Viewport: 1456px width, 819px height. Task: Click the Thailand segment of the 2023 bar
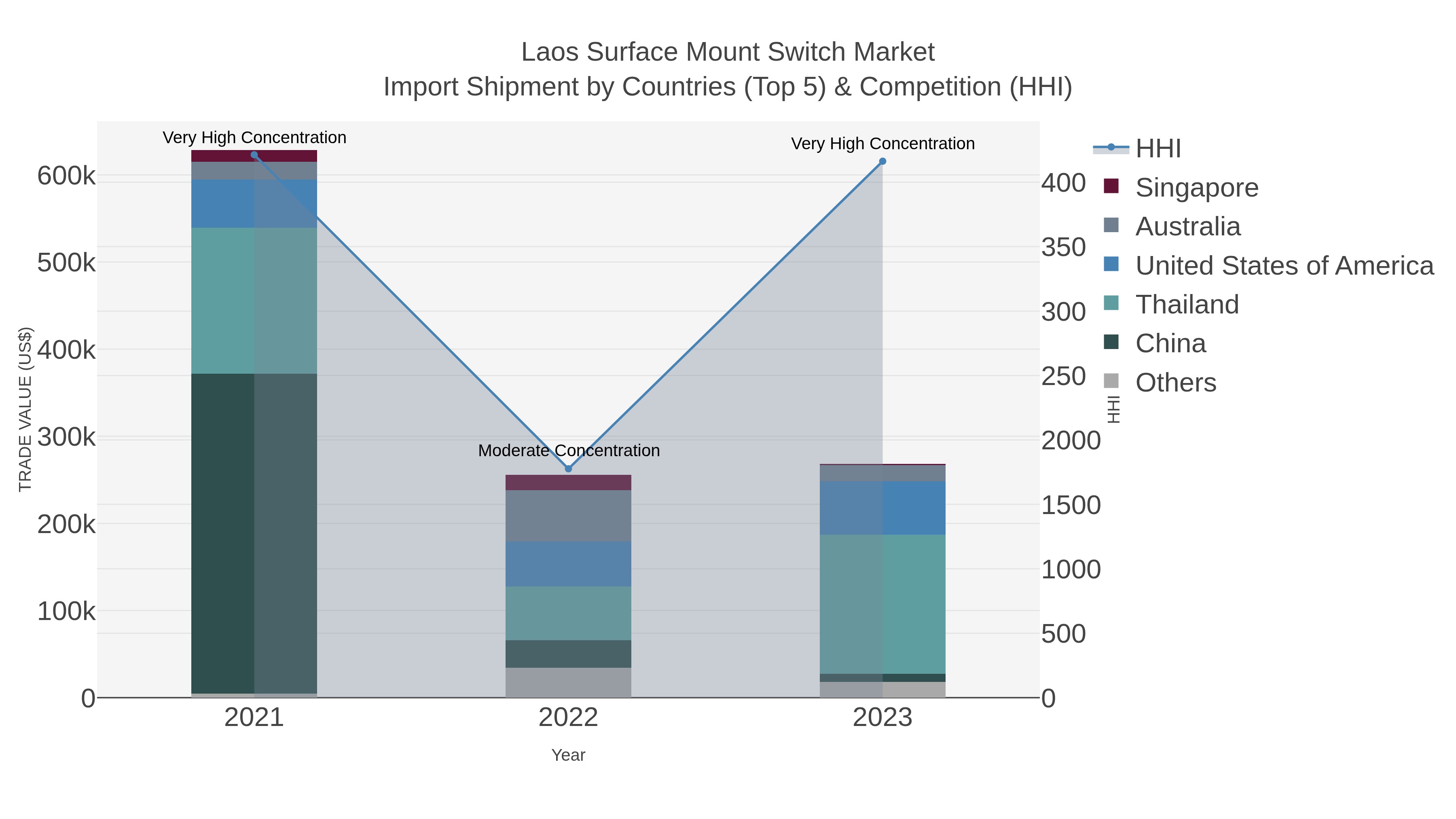[882, 604]
